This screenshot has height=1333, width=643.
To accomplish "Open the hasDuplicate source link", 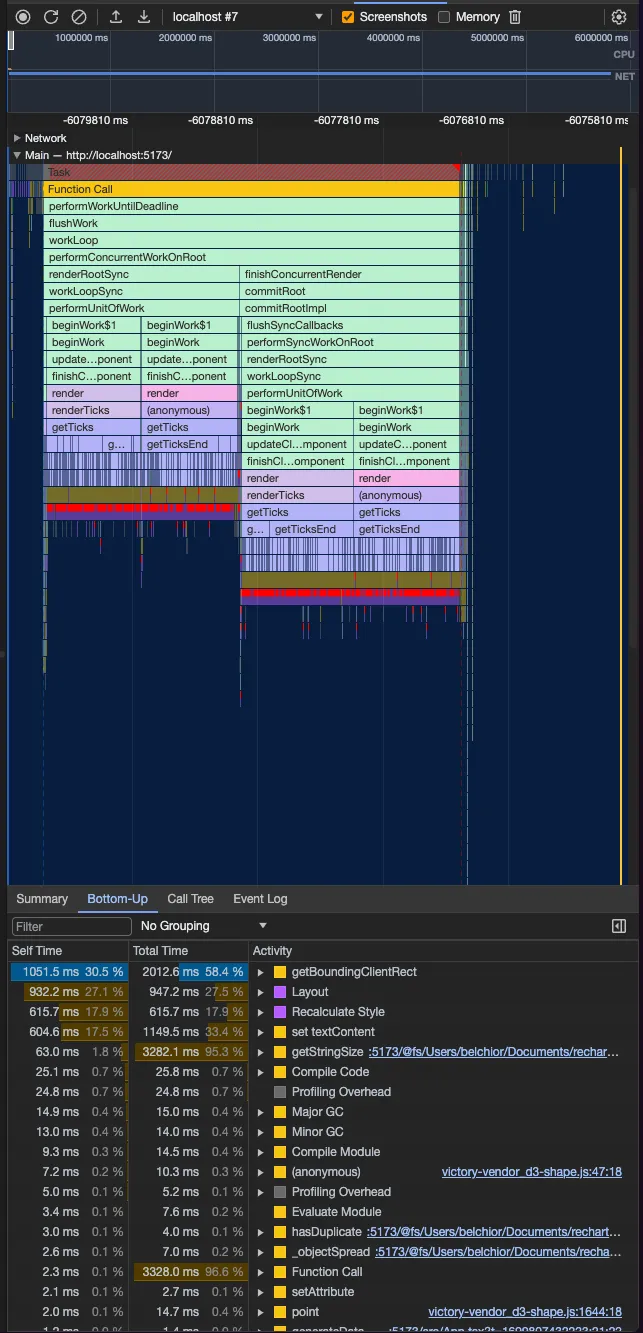I will 493,1232.
